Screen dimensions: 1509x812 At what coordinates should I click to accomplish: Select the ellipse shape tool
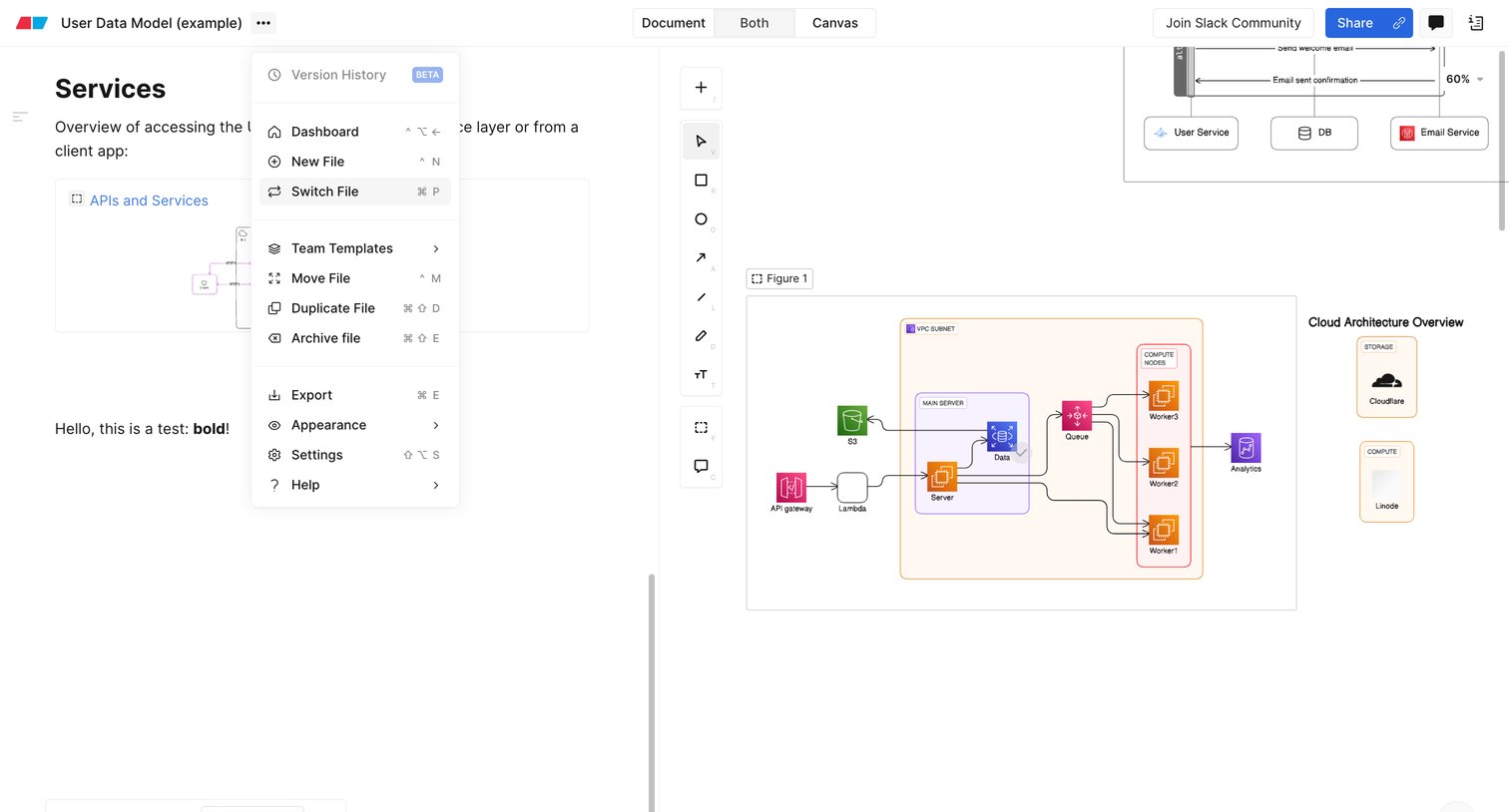(x=701, y=219)
